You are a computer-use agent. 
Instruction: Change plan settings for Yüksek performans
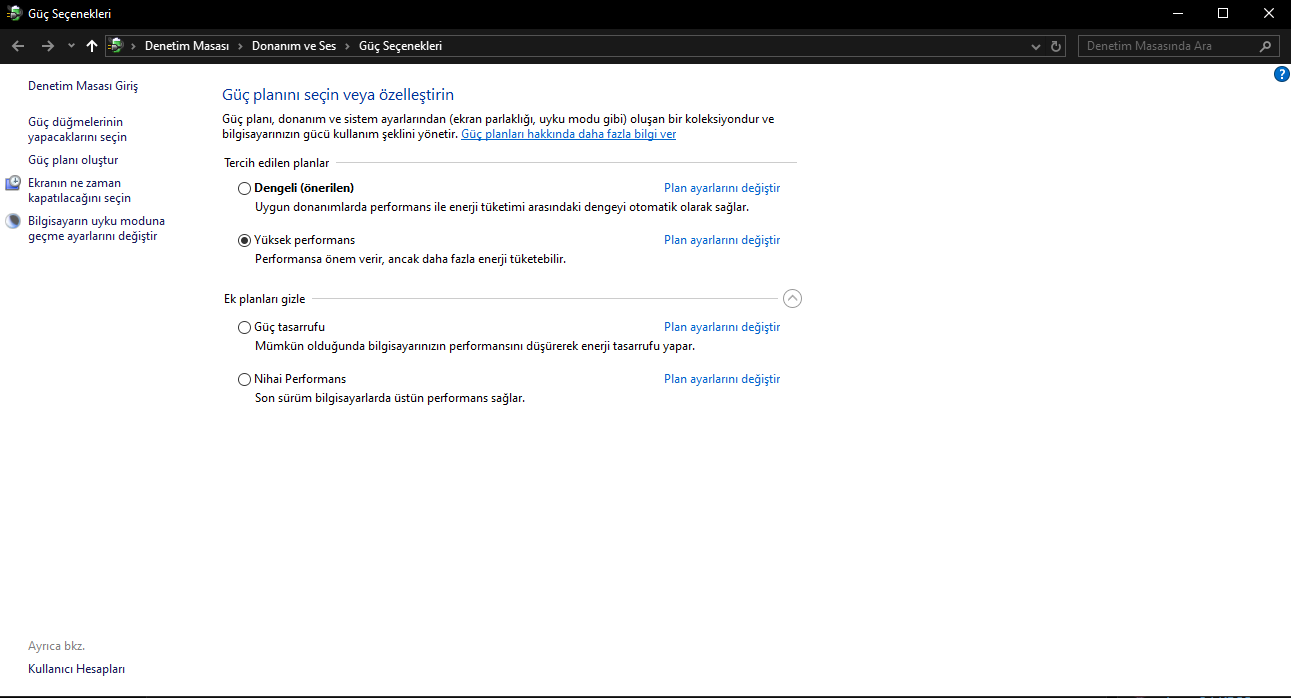click(x=722, y=240)
